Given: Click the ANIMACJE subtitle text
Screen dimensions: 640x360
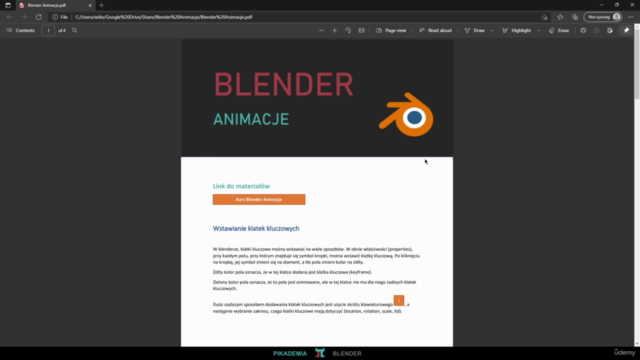Looking at the screenshot, I should pyautogui.click(x=251, y=120).
